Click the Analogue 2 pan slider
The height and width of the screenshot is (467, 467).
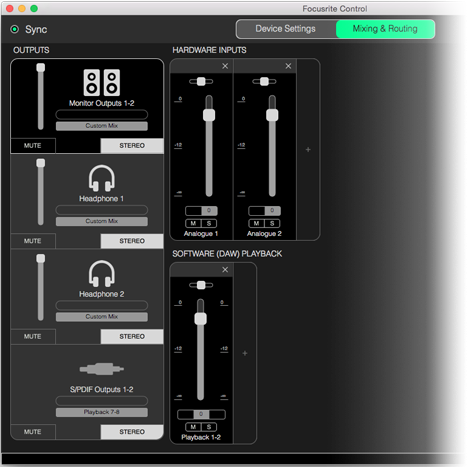point(264,82)
